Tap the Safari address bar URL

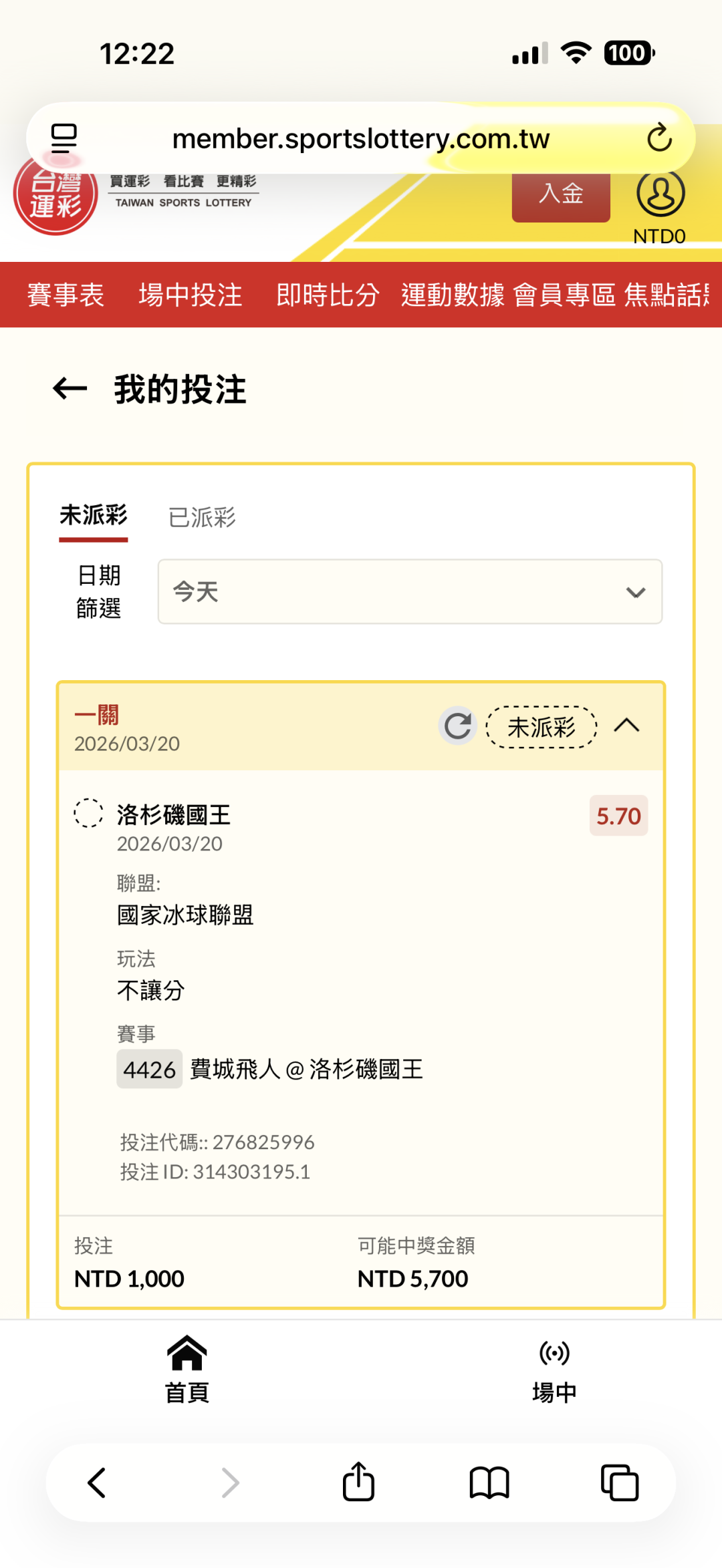[361, 139]
